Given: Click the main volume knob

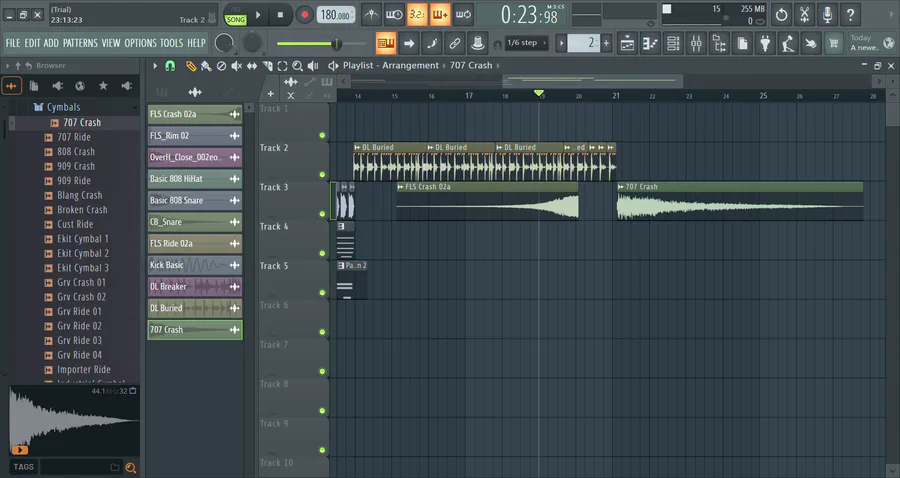Looking at the screenshot, I should coord(224,43).
